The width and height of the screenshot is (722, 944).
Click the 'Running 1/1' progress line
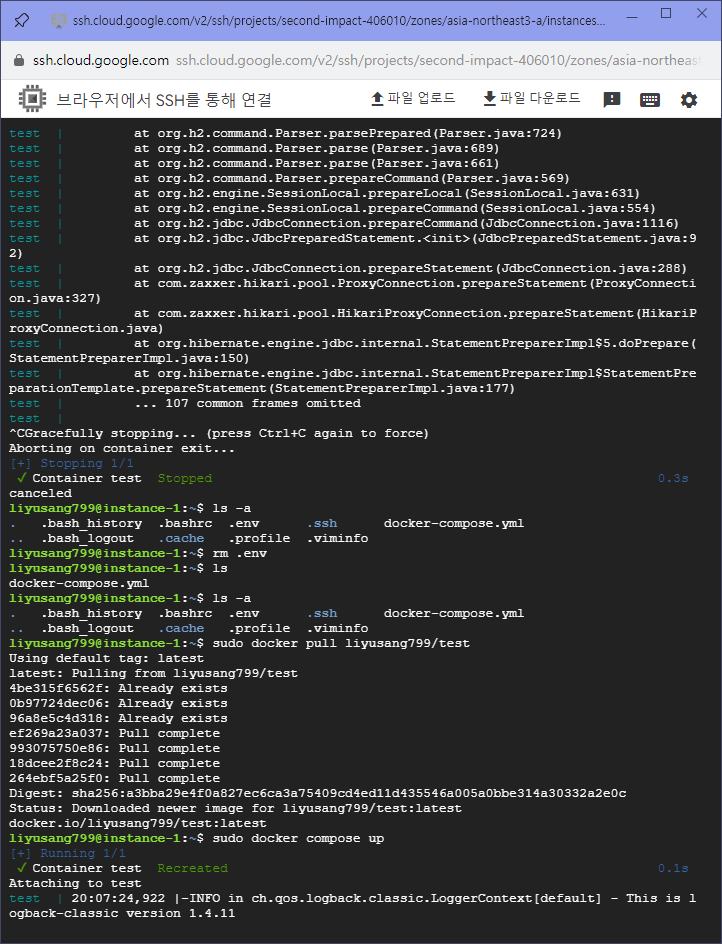[68, 854]
